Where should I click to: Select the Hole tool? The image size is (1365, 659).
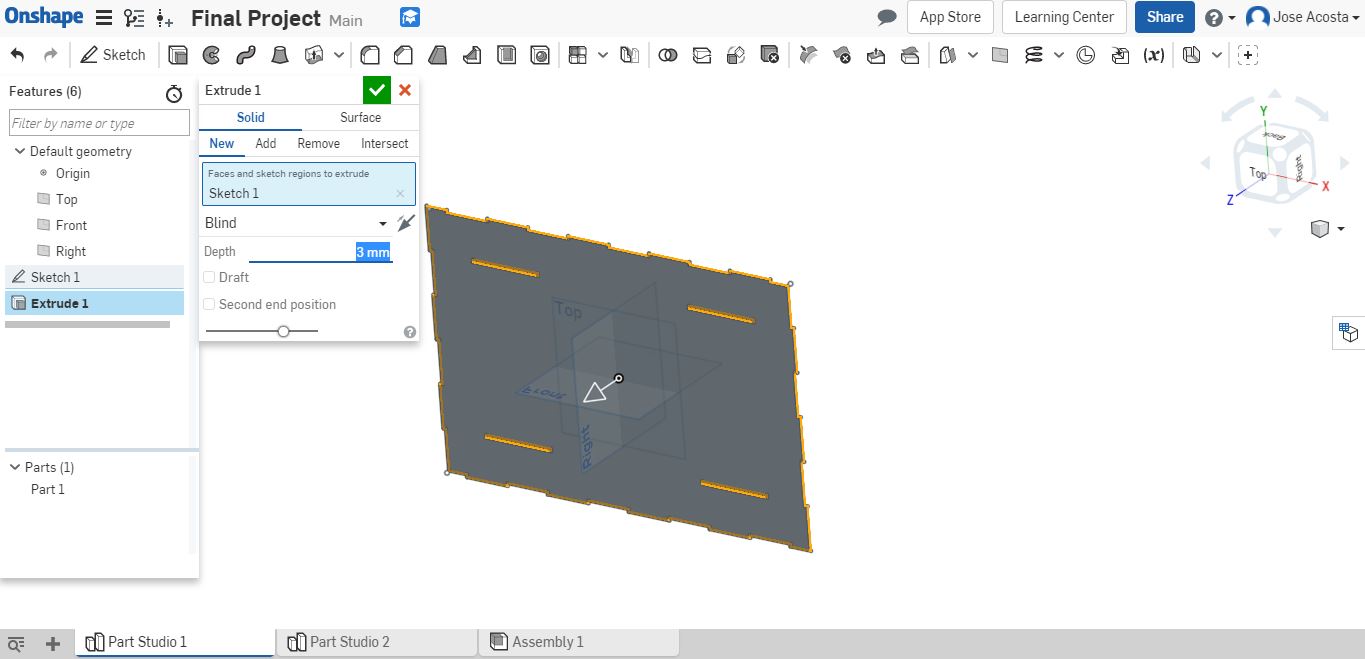tap(540, 55)
